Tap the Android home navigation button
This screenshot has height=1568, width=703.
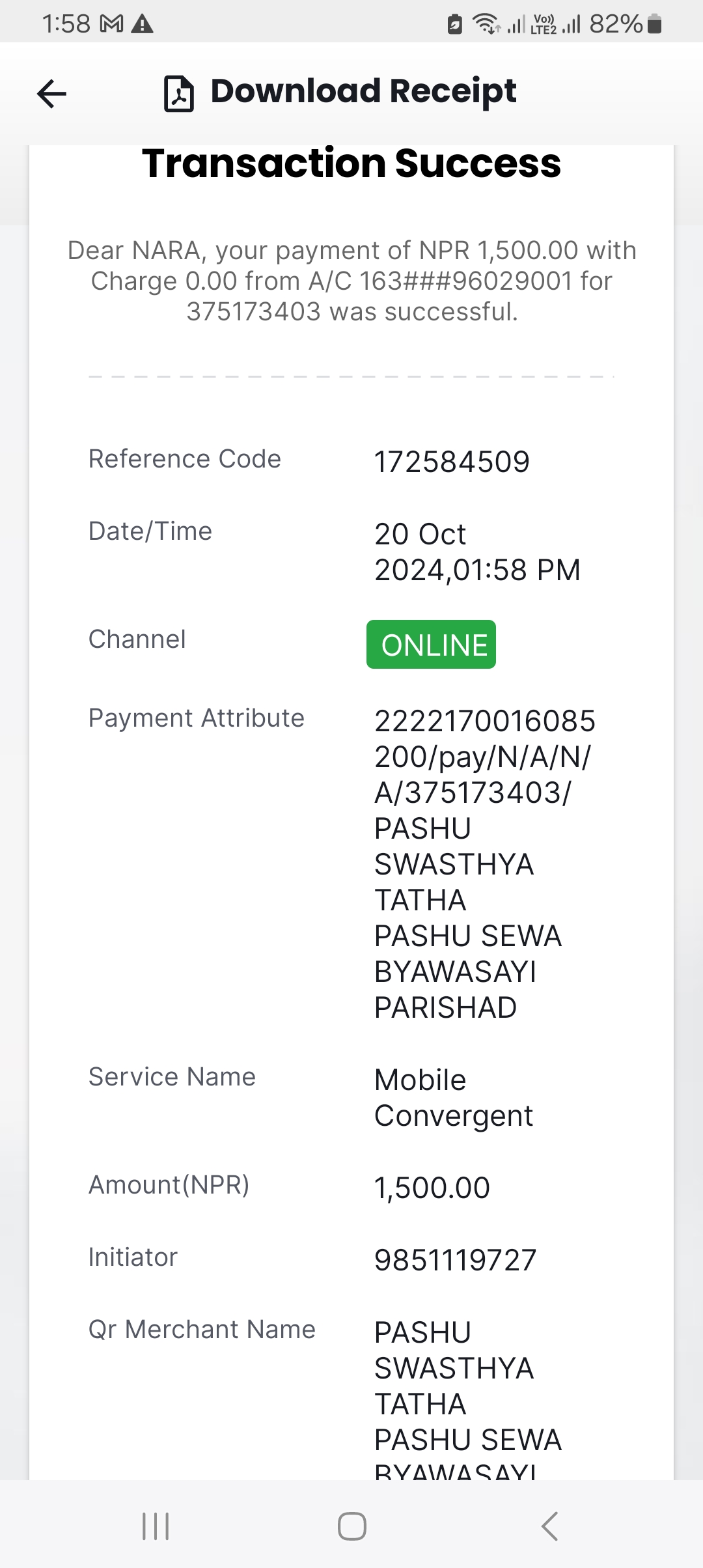pos(351,1526)
